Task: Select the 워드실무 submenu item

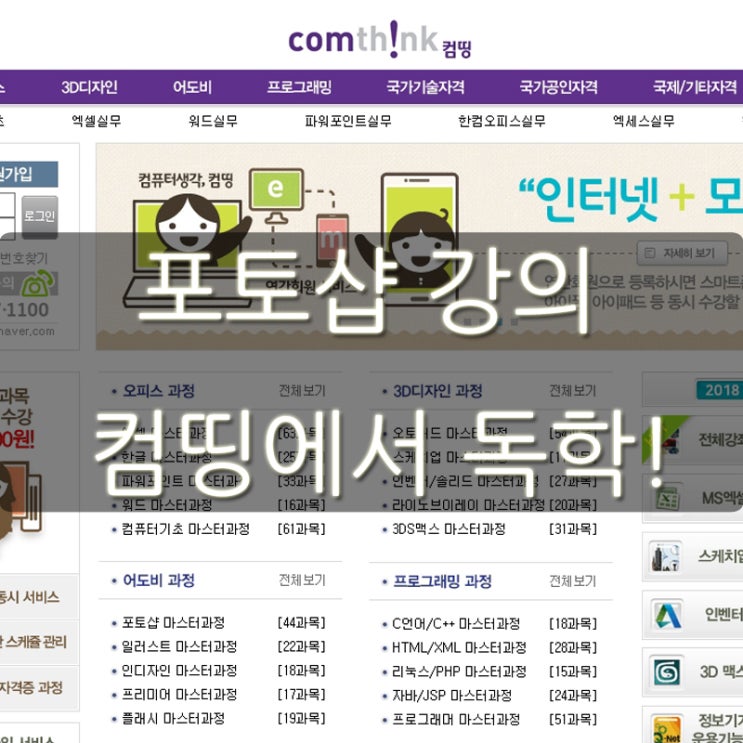Action: coord(213,121)
